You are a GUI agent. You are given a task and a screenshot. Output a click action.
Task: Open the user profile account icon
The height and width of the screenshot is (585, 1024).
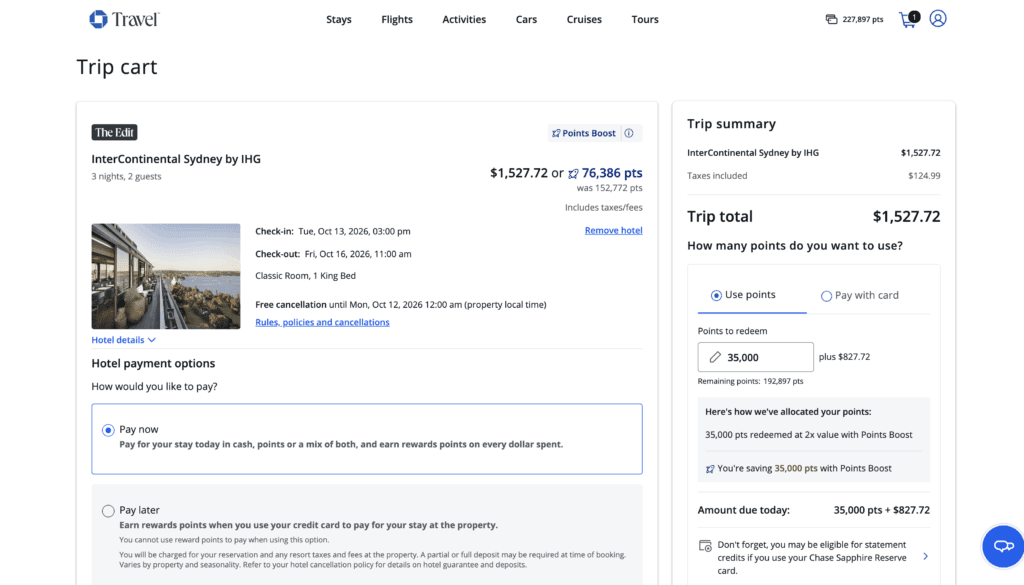938,19
